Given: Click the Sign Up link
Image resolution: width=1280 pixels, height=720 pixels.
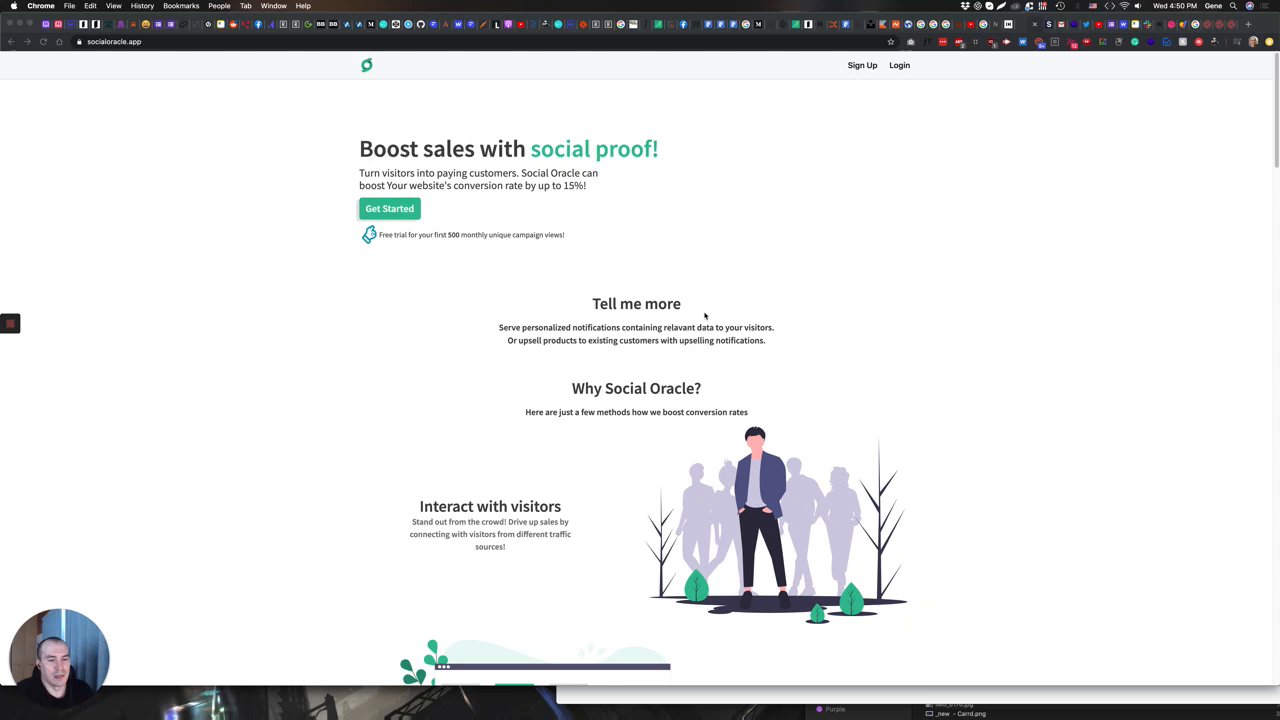Looking at the screenshot, I should (x=862, y=65).
